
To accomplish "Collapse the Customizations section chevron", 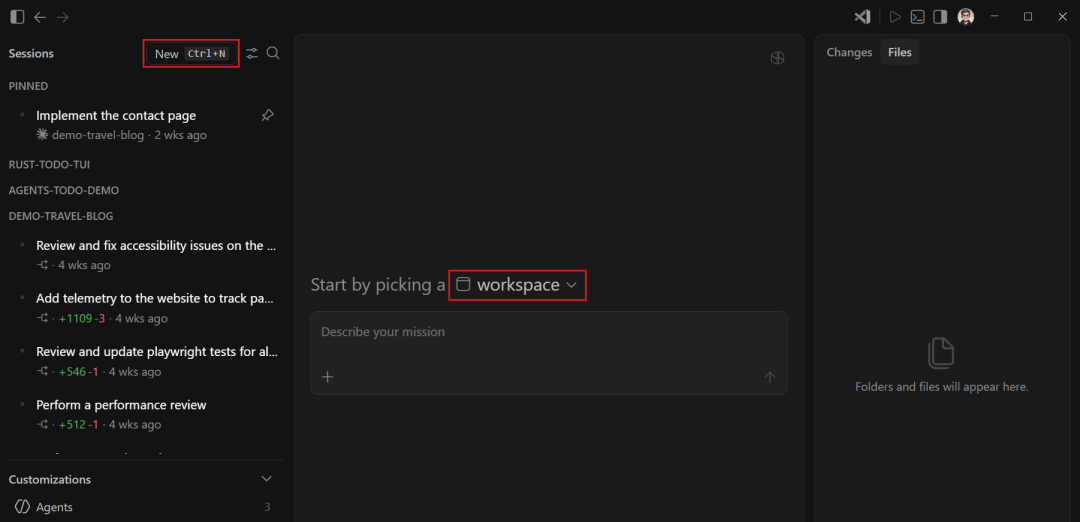I will click(267, 479).
